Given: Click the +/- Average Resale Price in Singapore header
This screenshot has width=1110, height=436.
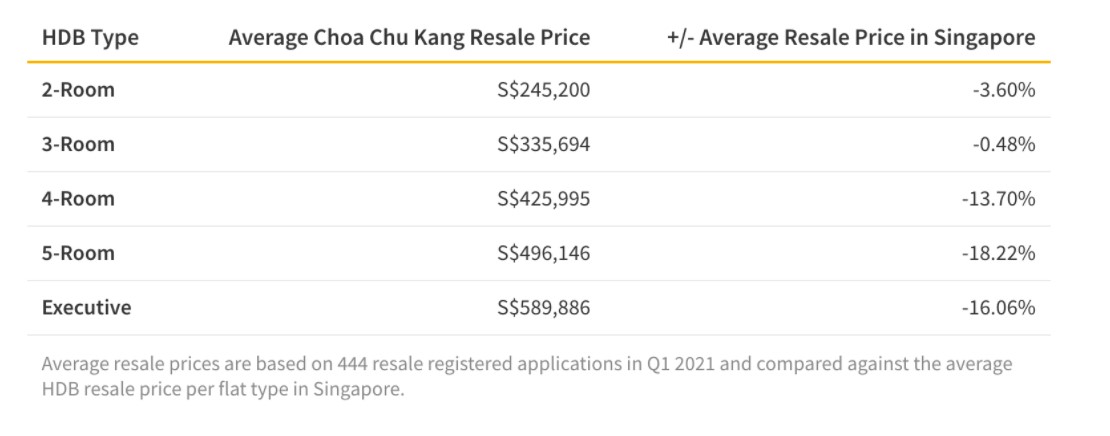Looking at the screenshot, I should click(x=850, y=38).
